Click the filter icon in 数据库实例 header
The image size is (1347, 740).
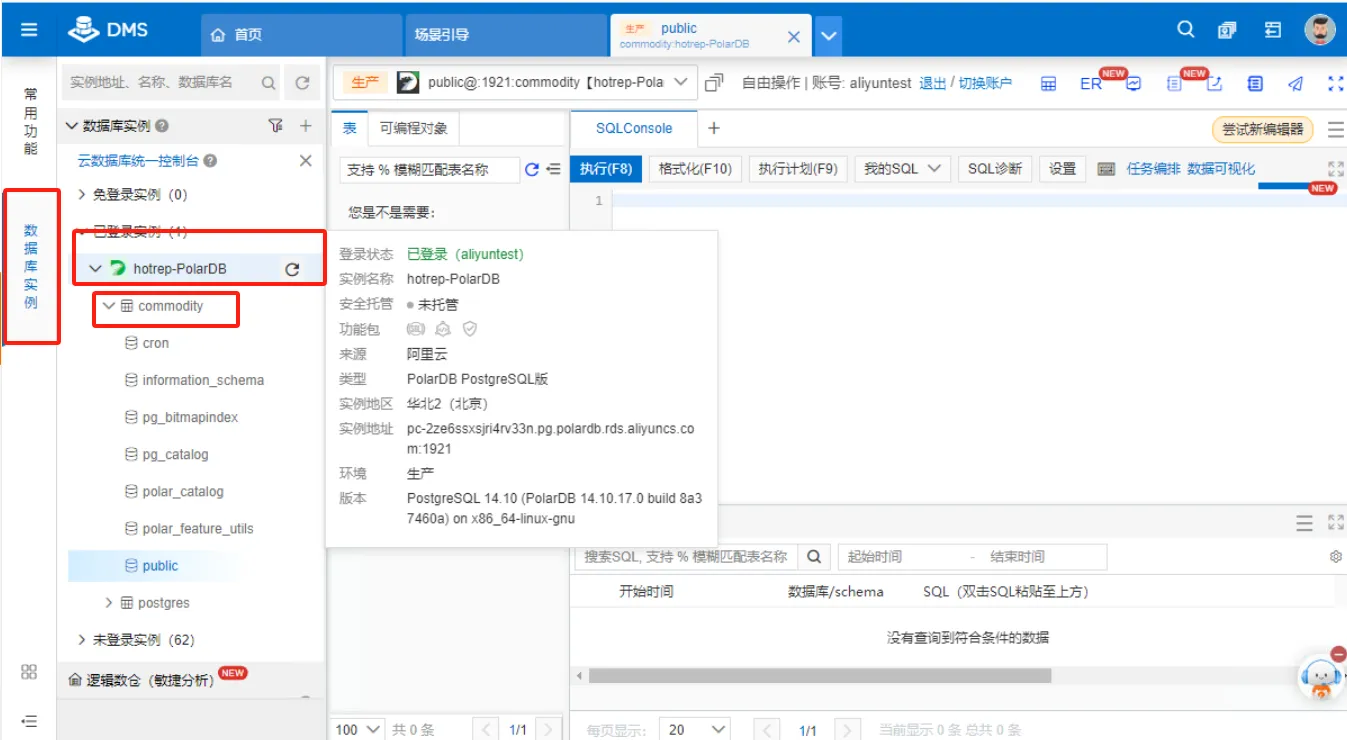point(276,126)
